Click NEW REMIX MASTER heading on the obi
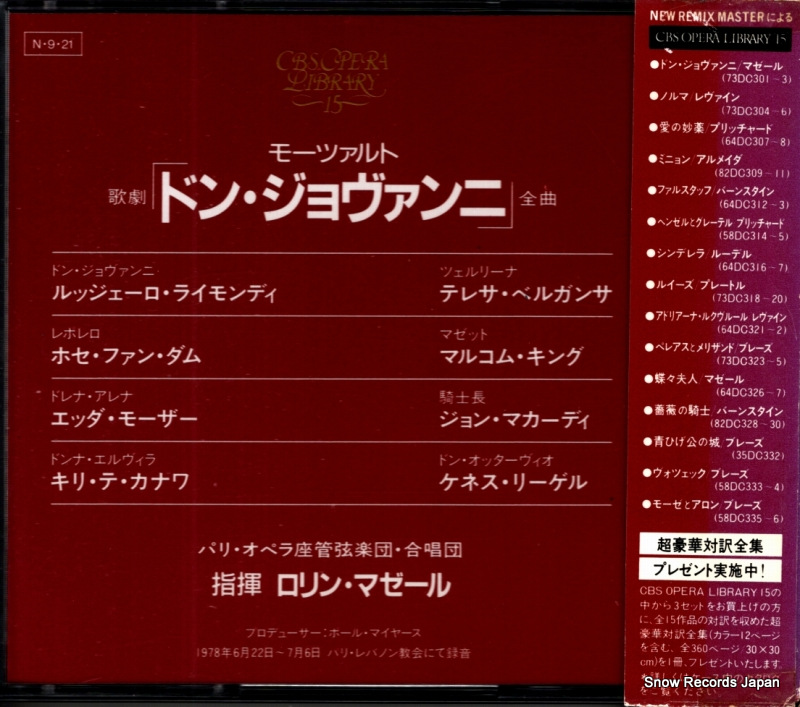Image resolution: width=800 pixels, height=707 pixels. click(x=720, y=16)
